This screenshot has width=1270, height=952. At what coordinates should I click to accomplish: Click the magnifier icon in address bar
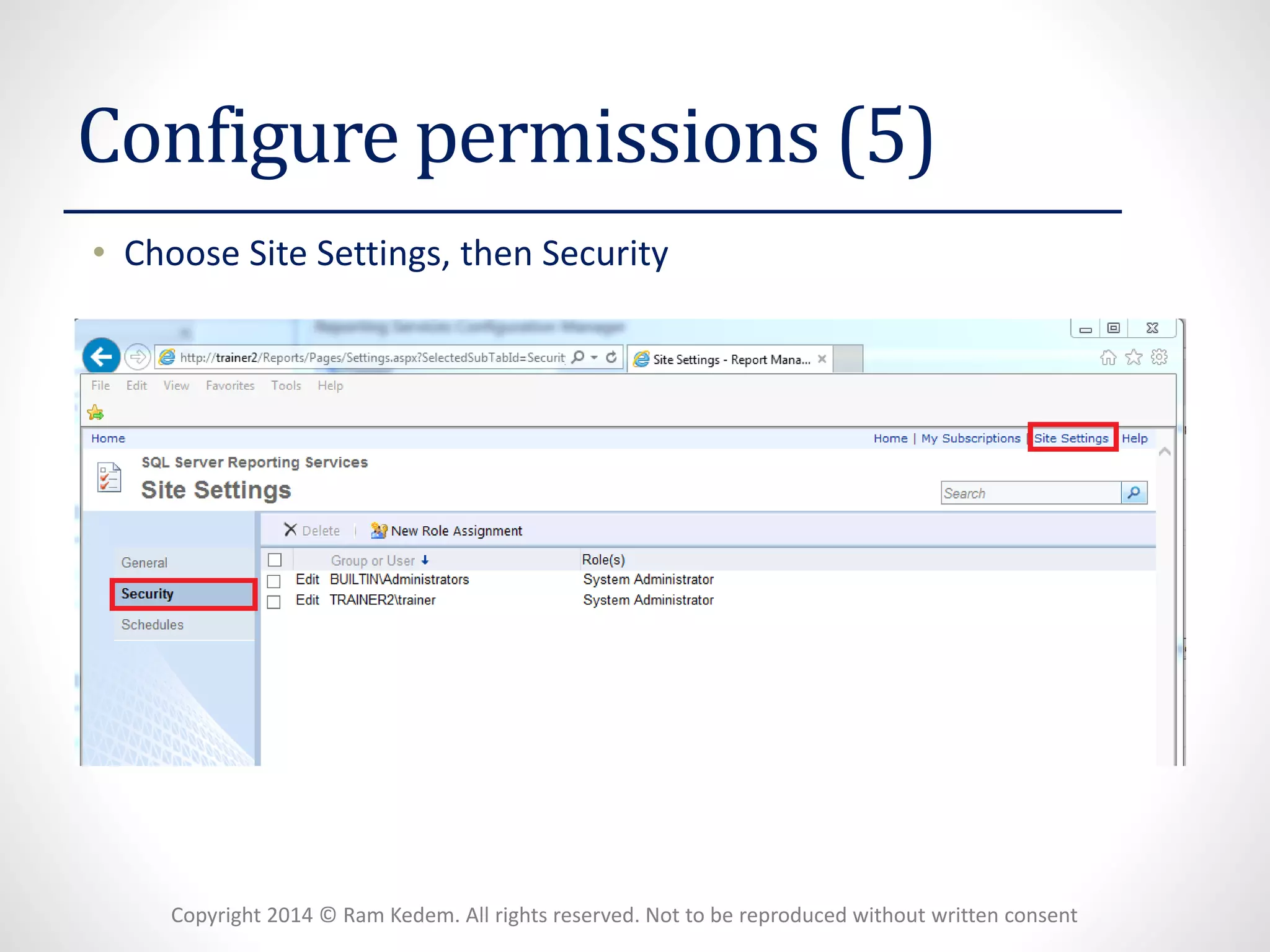tap(578, 357)
